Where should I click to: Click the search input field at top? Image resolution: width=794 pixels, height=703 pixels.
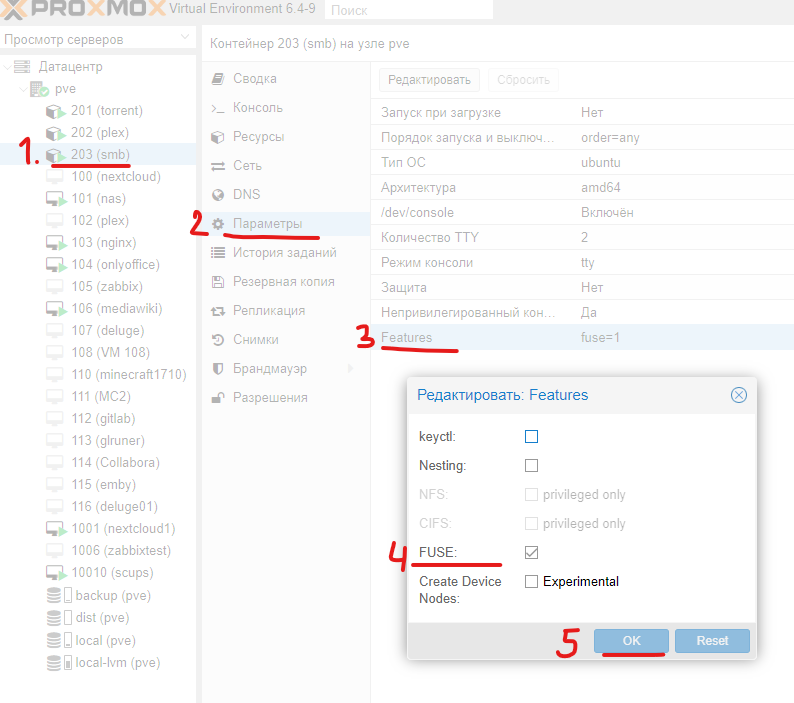tap(408, 10)
